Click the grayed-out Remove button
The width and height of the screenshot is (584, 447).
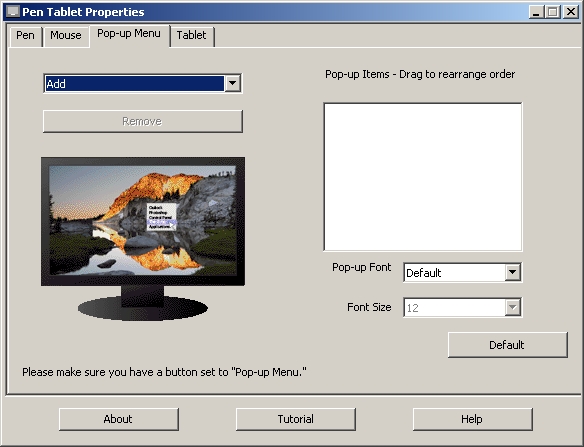(143, 121)
